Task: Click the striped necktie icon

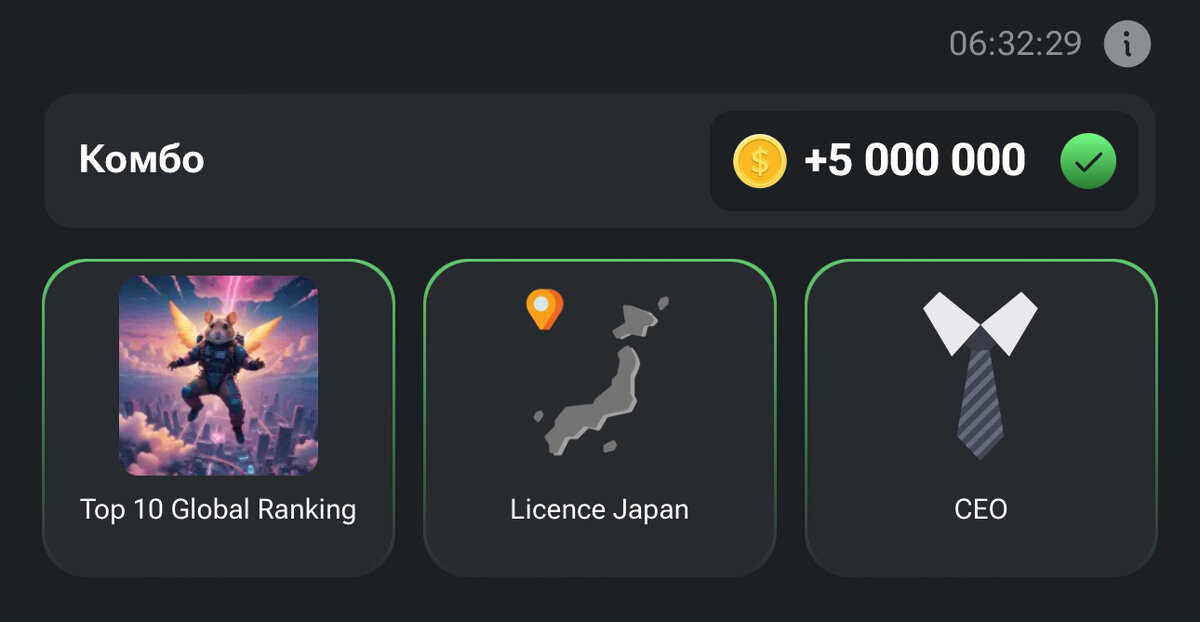Action: (980, 395)
